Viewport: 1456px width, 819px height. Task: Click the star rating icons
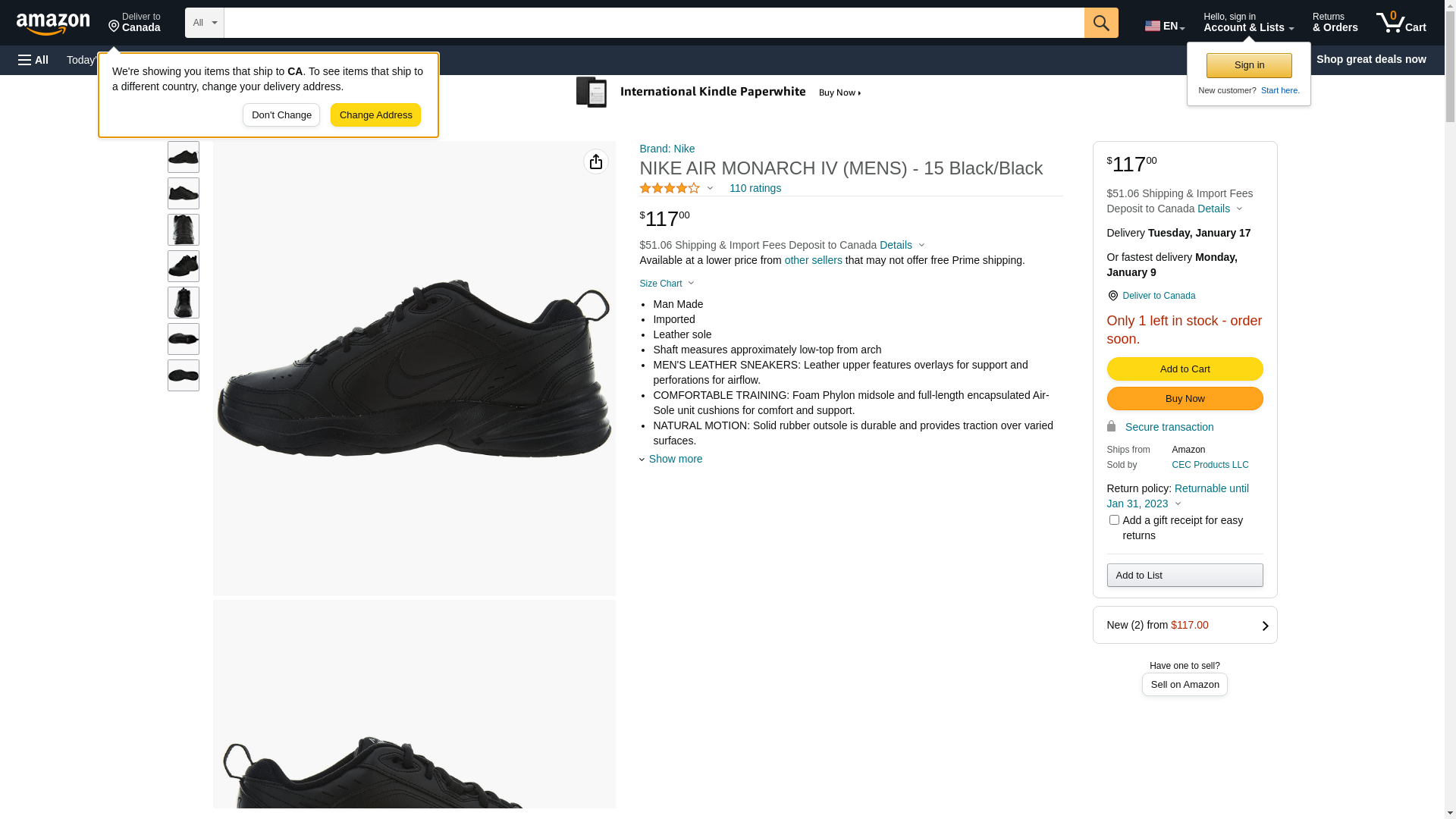click(x=670, y=188)
